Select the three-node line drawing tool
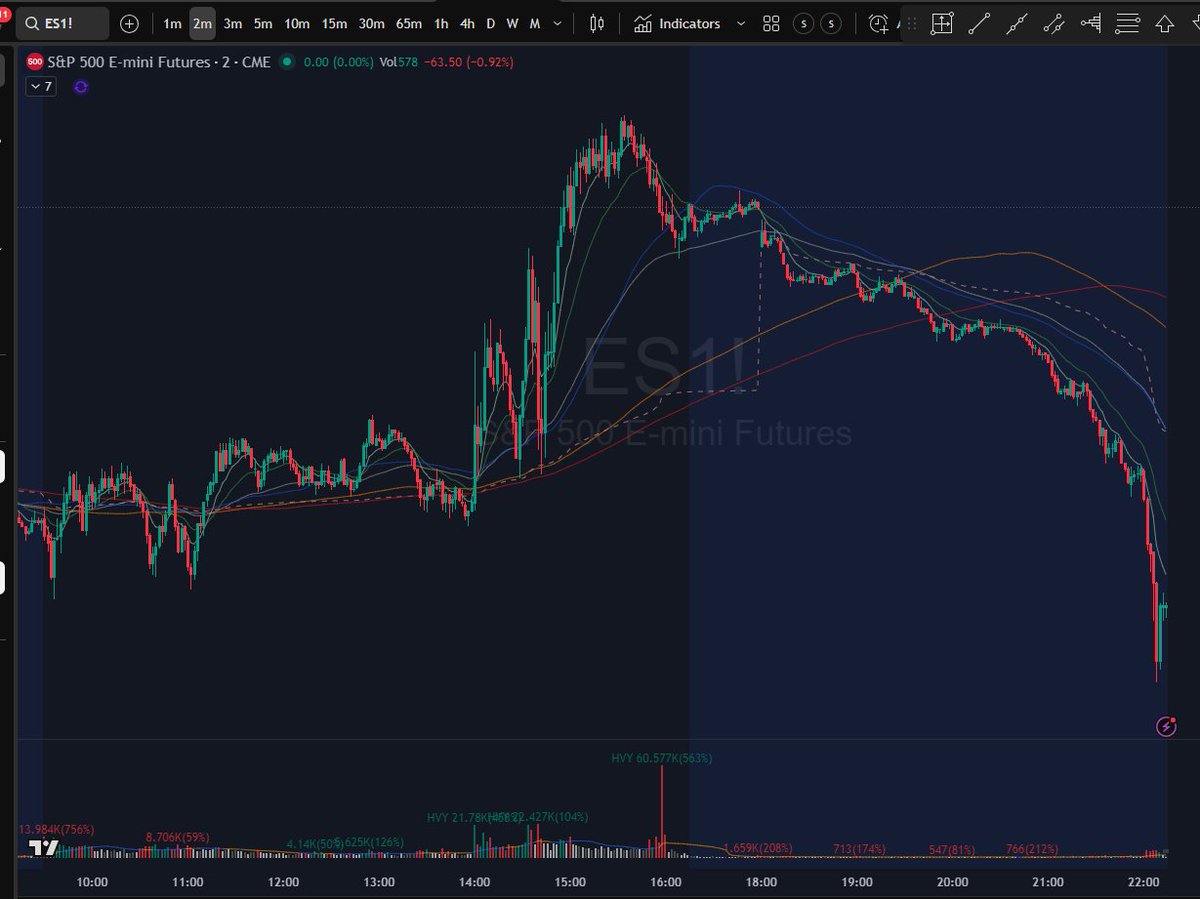Screen dimensions: 1200x899 [x=1016, y=23]
